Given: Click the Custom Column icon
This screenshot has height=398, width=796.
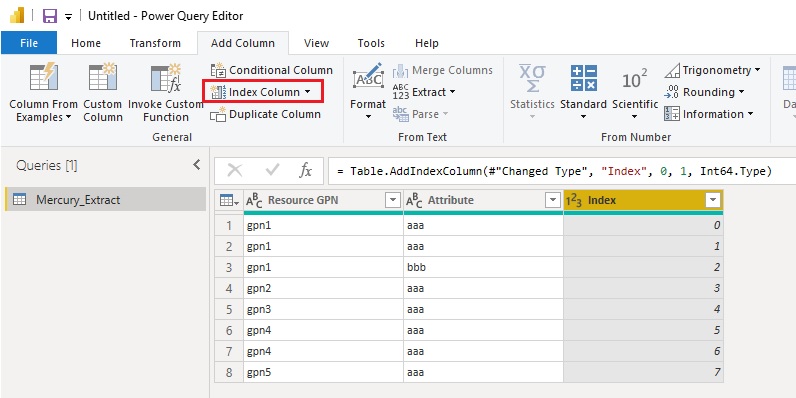Looking at the screenshot, I should tap(103, 78).
